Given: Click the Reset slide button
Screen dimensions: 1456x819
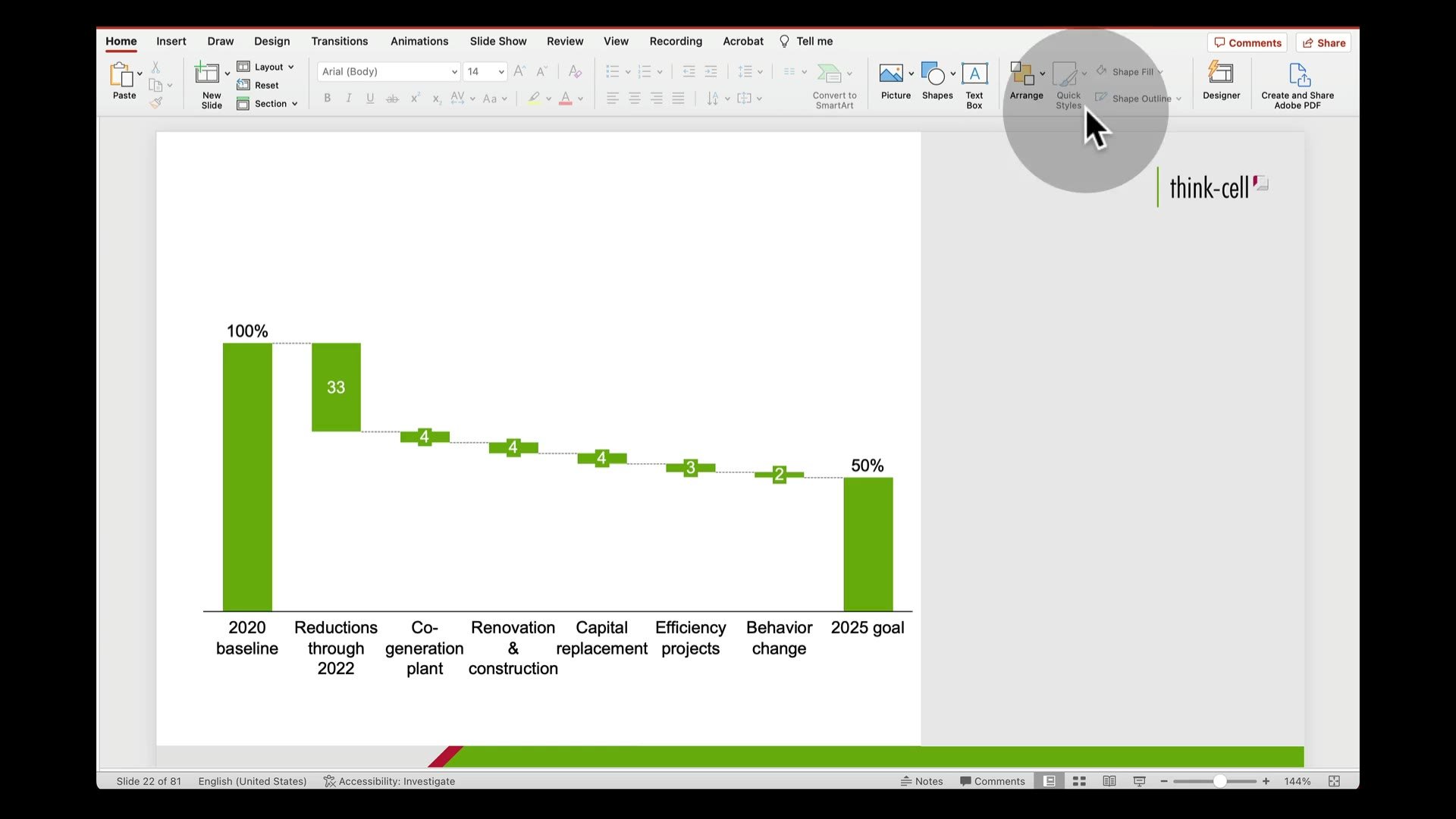Looking at the screenshot, I should click(258, 85).
